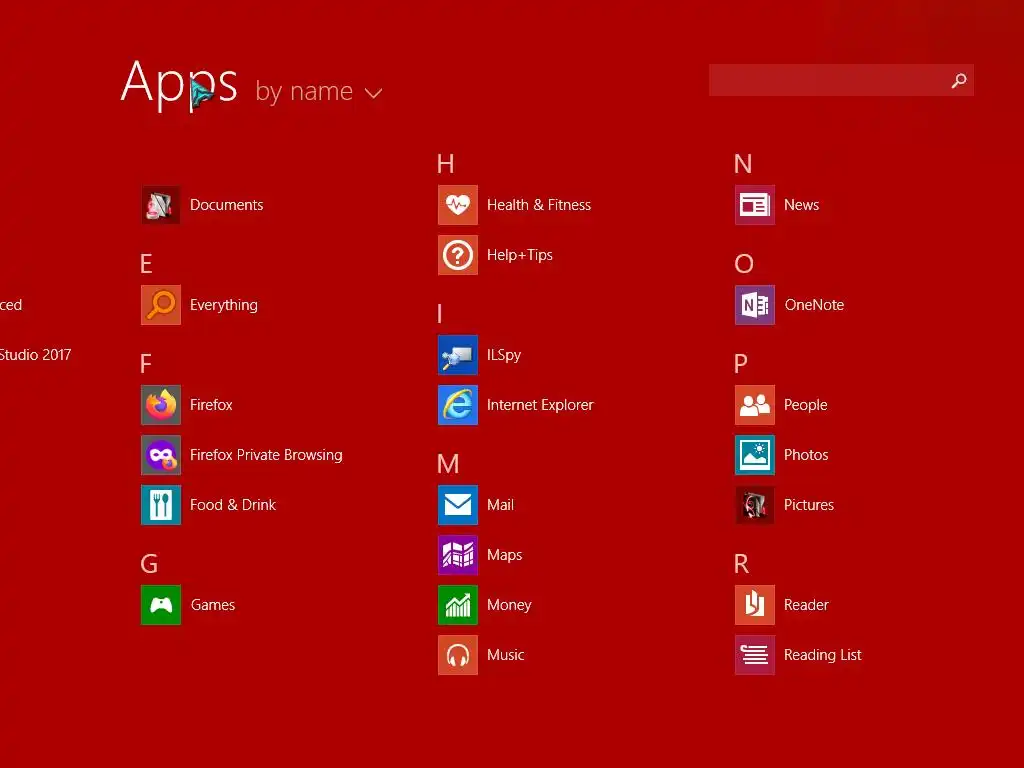
Task: Open the Help+Tips icon
Action: pos(458,255)
